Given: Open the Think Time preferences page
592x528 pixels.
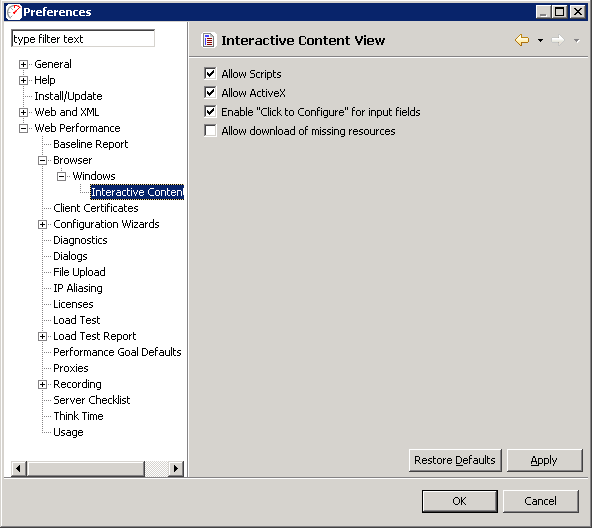Looking at the screenshot, I should click(x=78, y=416).
